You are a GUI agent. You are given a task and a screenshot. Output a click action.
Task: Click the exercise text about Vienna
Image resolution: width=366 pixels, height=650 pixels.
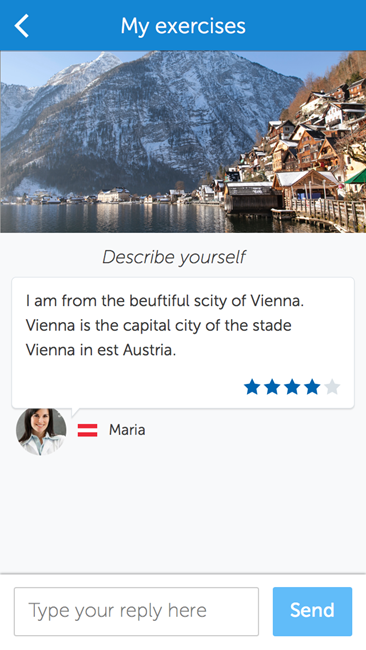tap(165, 325)
